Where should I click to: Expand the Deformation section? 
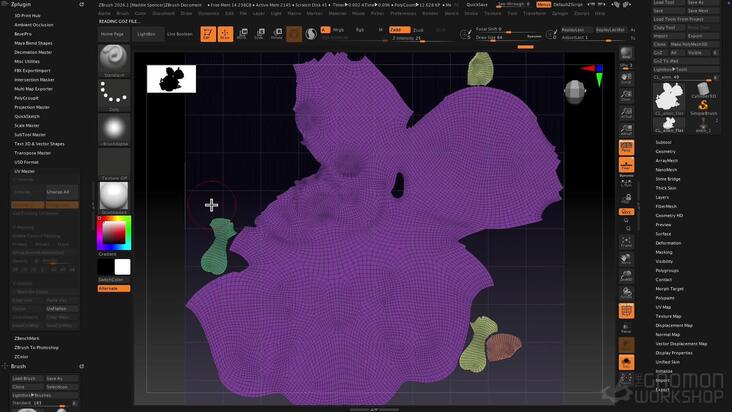pos(668,243)
